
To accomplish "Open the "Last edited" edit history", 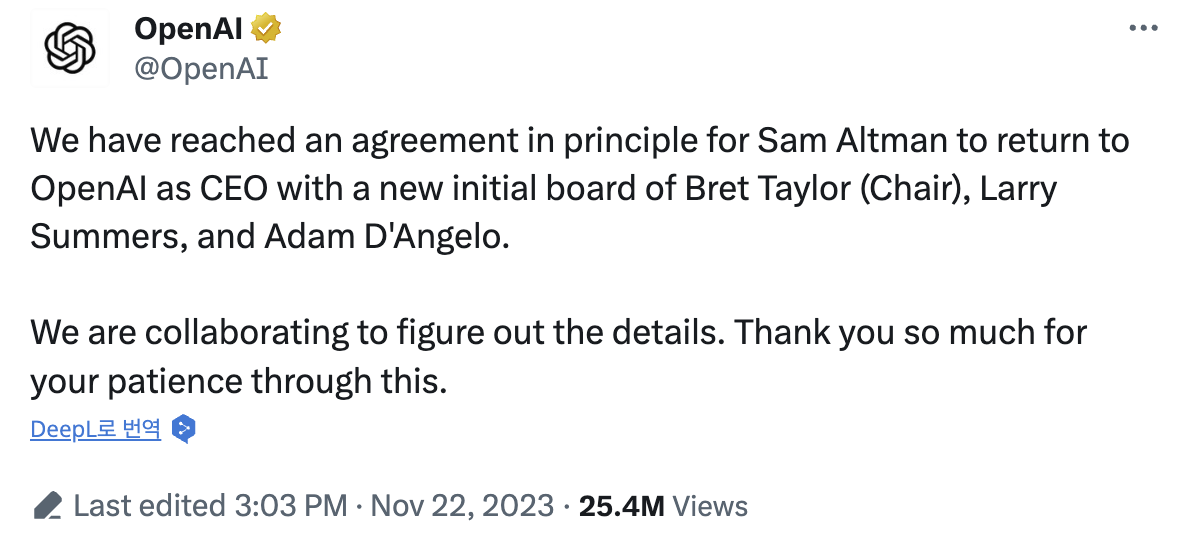I will click(x=148, y=506).
